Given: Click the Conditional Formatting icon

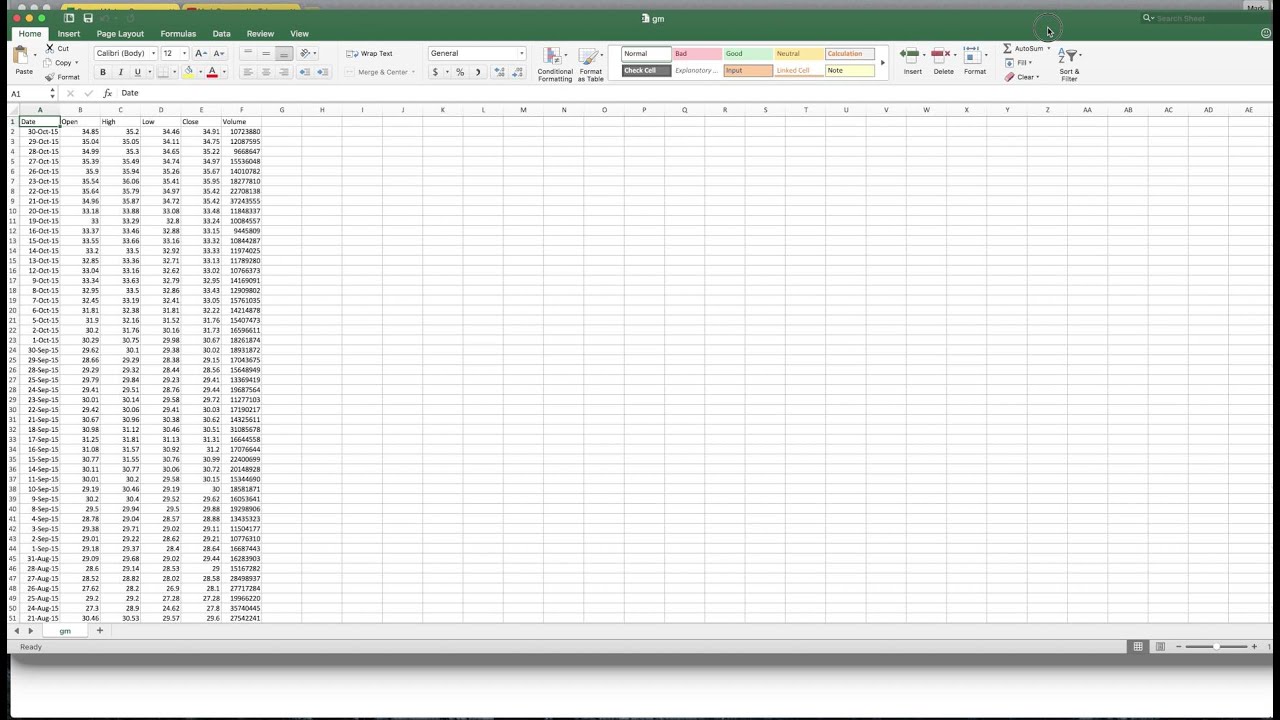Looking at the screenshot, I should coord(552,56).
